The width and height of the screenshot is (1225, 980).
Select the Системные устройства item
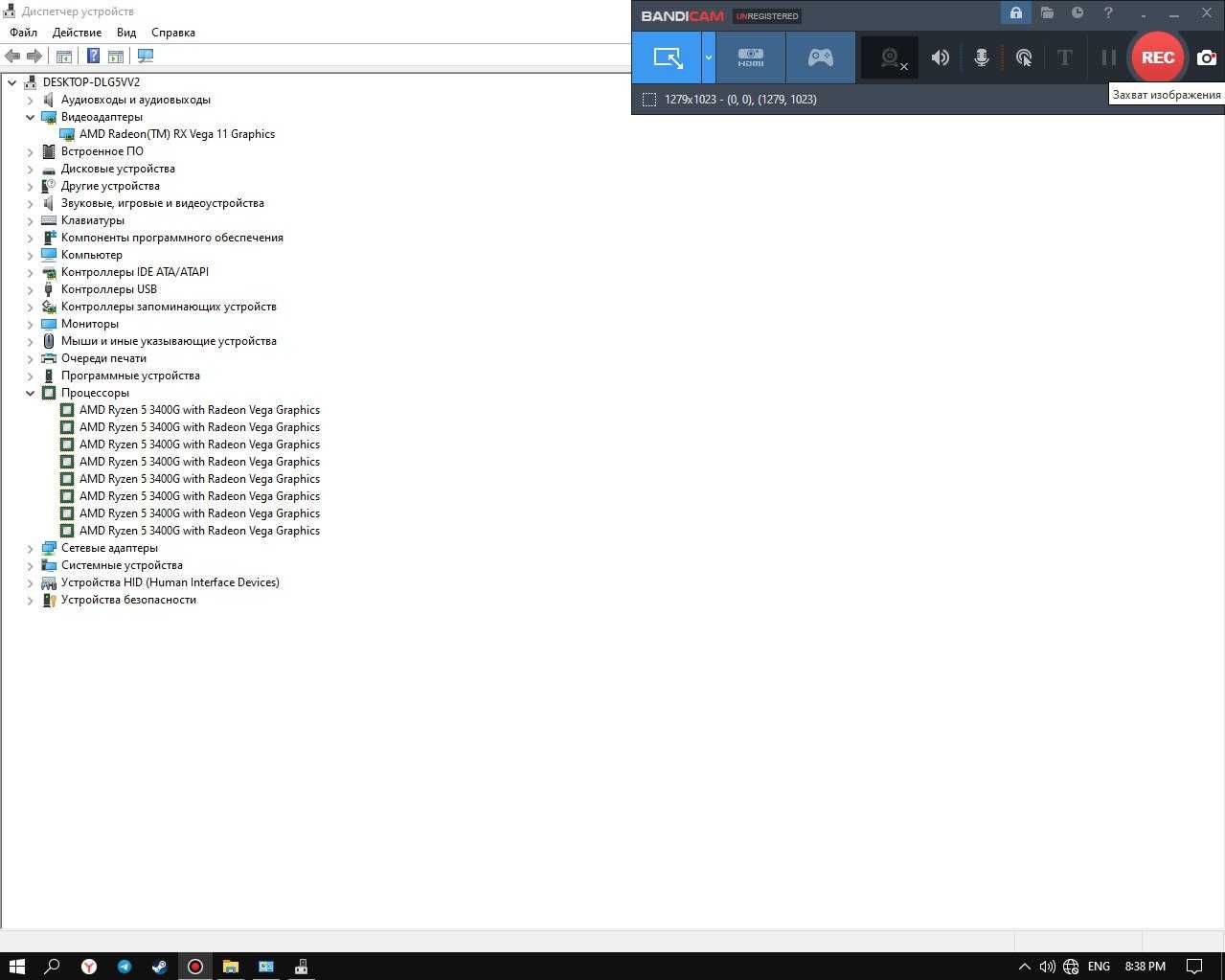point(122,565)
